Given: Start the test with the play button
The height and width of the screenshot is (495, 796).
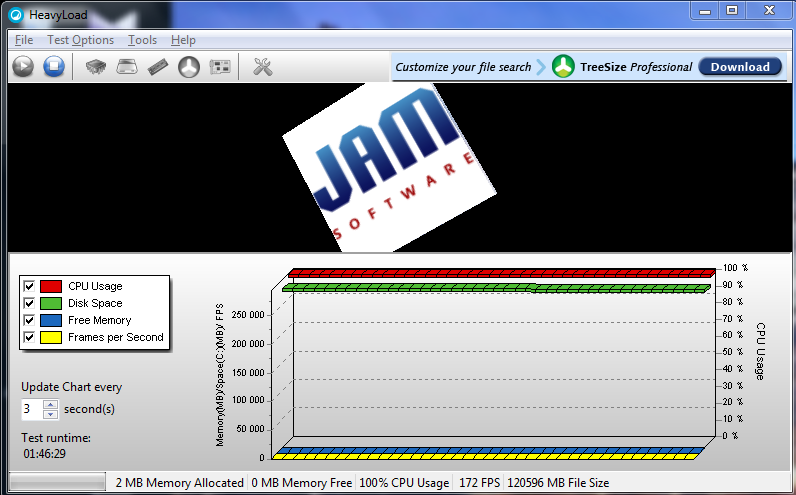Looking at the screenshot, I should click(x=23, y=67).
